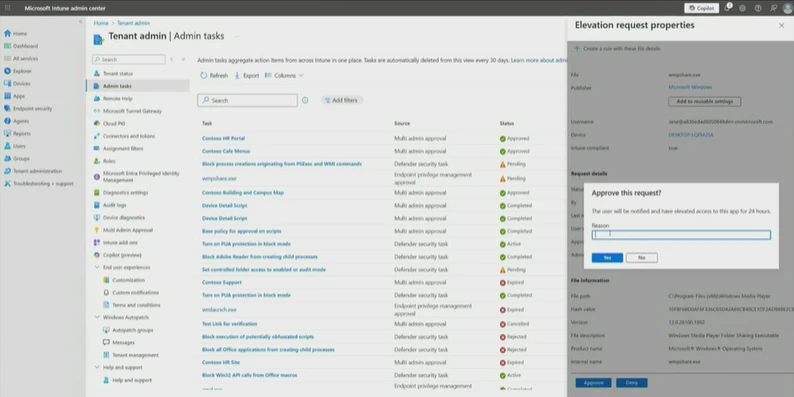Click the Task column header
Viewport: 794px width, 397px height.
click(207, 124)
